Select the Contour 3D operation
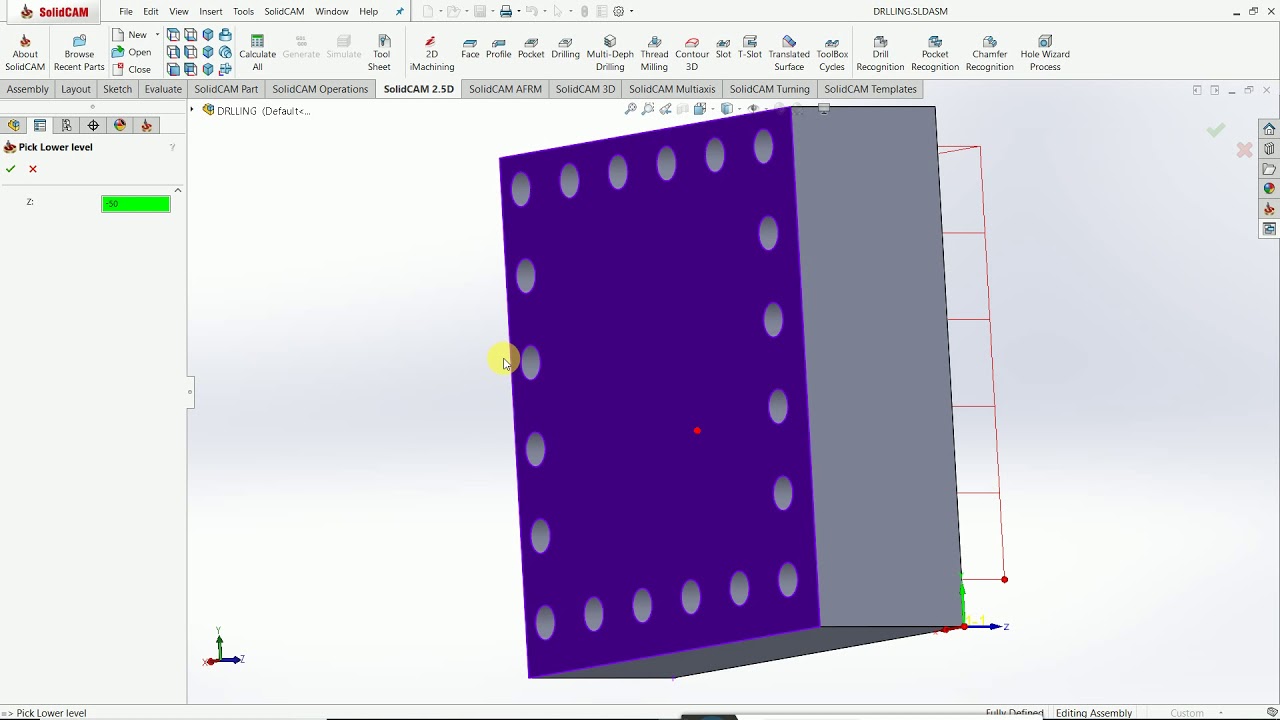 tap(691, 54)
